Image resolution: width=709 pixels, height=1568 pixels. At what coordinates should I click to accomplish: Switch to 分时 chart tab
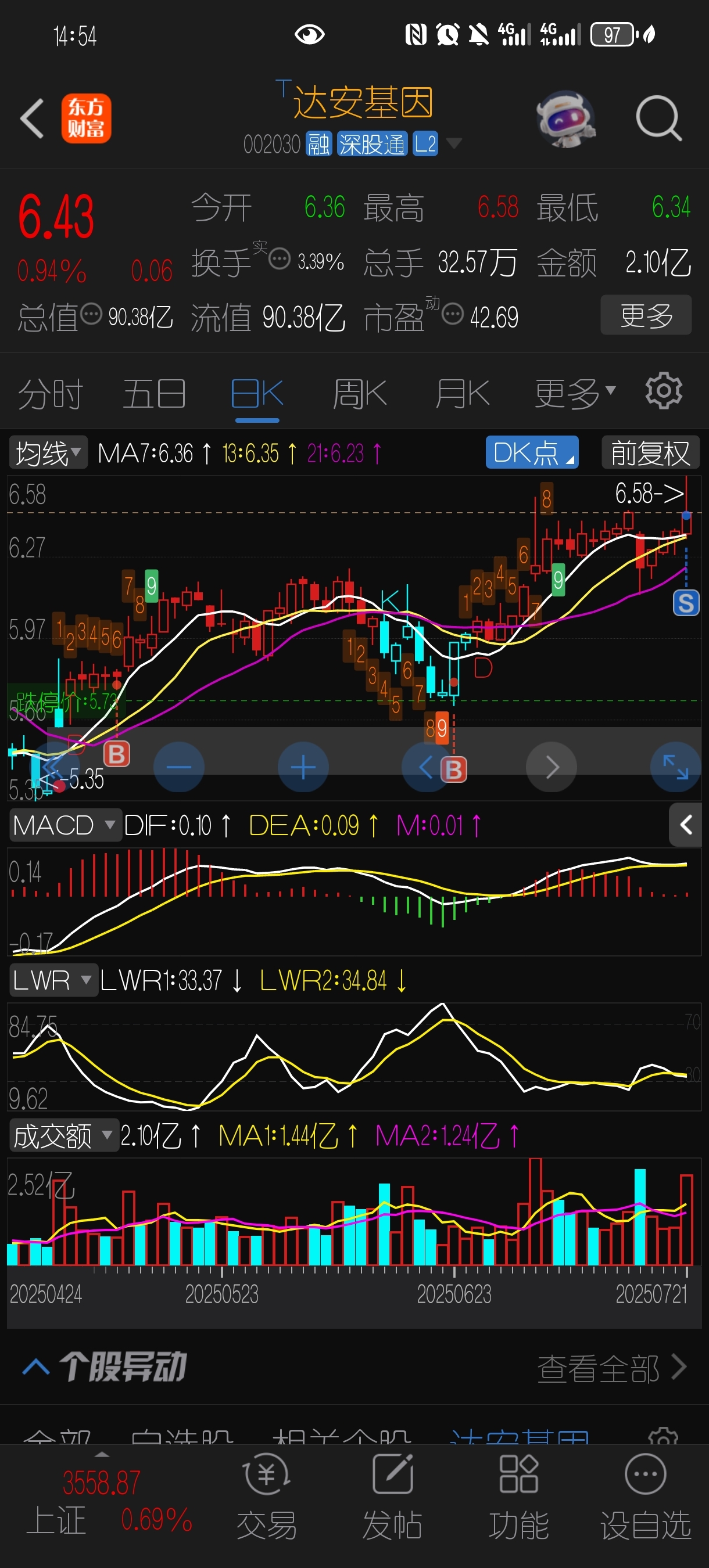click(x=51, y=394)
